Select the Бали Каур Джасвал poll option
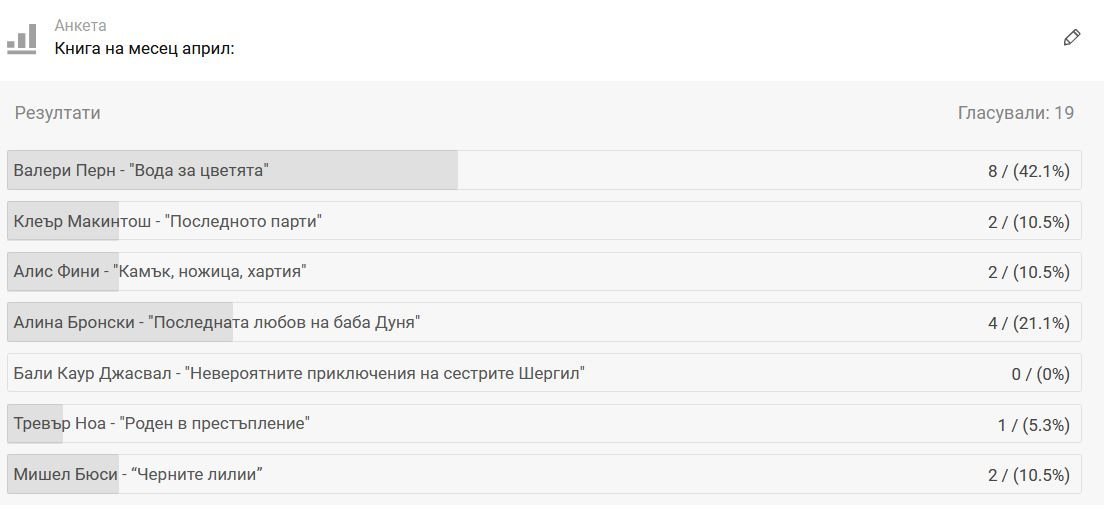 [299, 374]
